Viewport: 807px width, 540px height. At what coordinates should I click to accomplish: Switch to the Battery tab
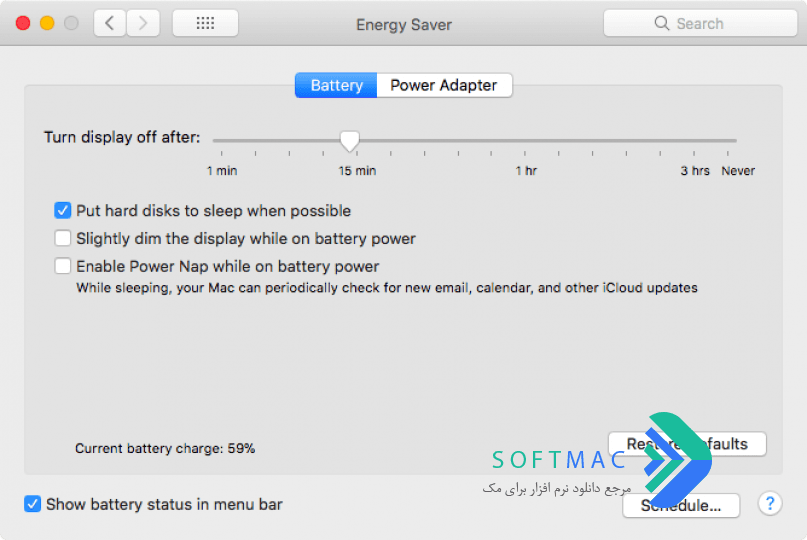(336, 85)
